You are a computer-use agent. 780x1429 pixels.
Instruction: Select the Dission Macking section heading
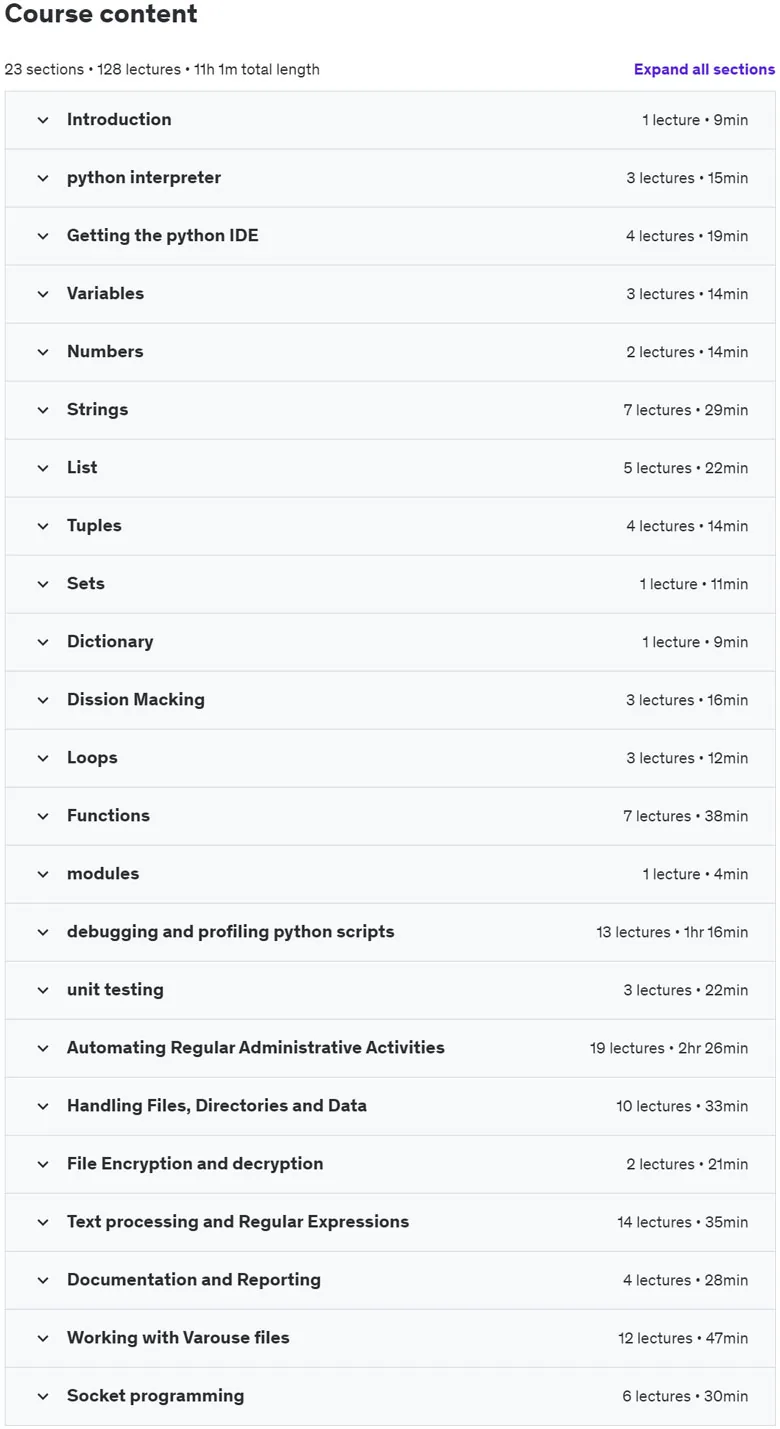click(136, 699)
